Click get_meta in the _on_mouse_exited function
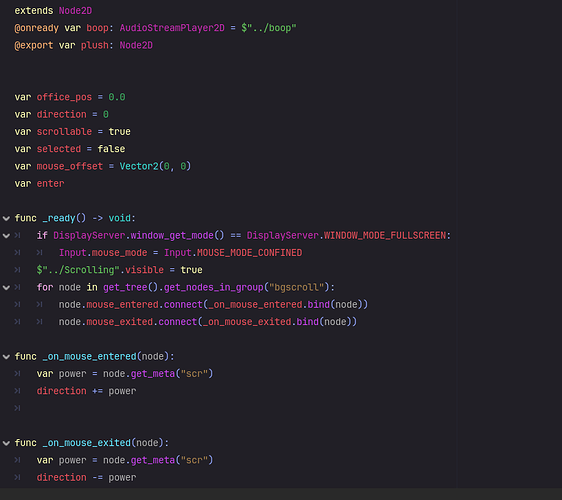The width and height of the screenshot is (562, 500). (x=153, y=460)
